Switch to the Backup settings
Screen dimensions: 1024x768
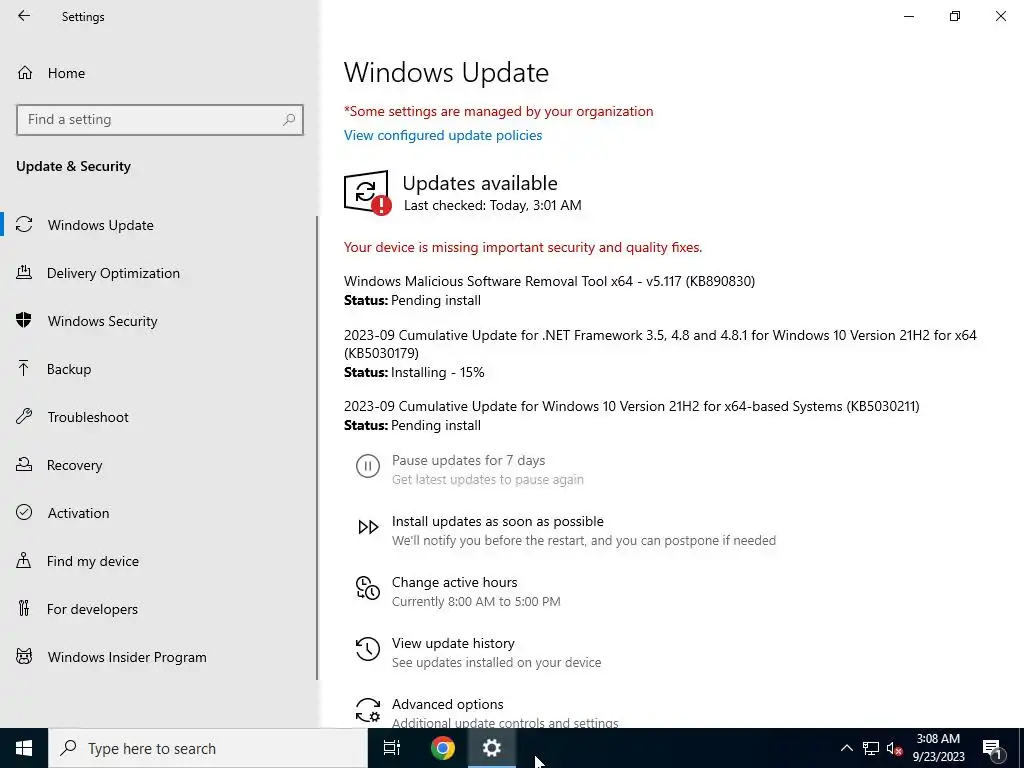(159, 369)
